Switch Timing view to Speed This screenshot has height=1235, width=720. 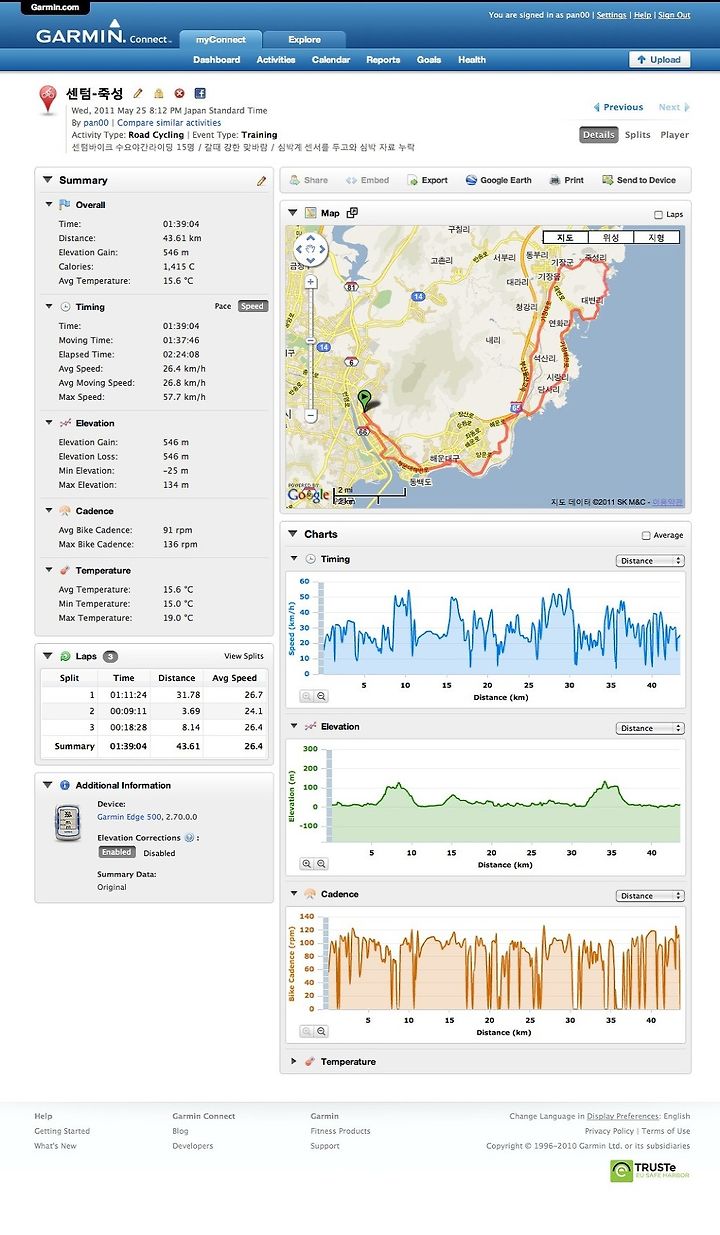[252, 306]
